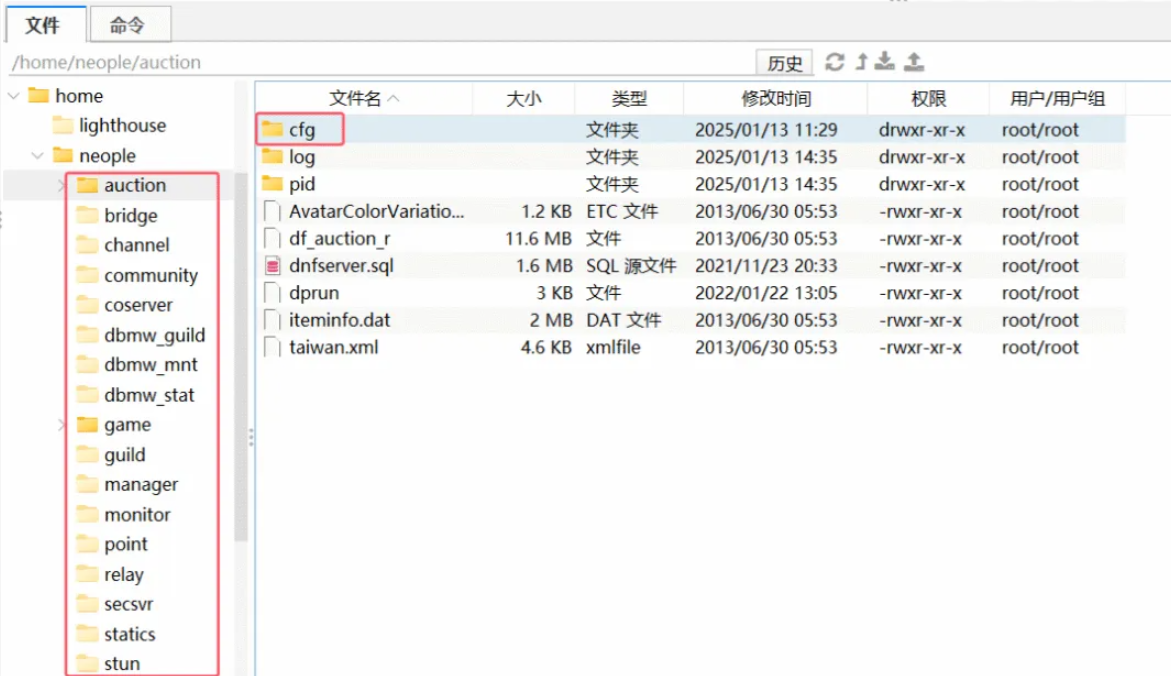Switch to the 文件 tab
Viewport: 1171px width, 676px height.
click(42, 26)
